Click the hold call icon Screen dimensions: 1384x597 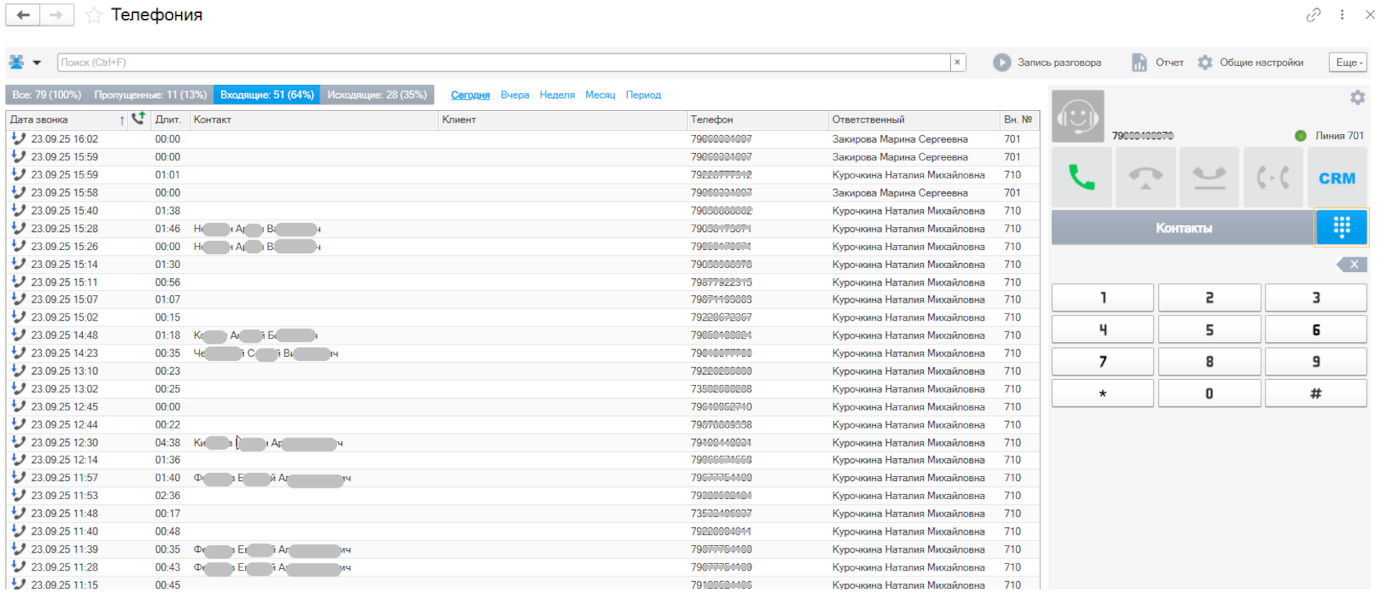click(1209, 178)
